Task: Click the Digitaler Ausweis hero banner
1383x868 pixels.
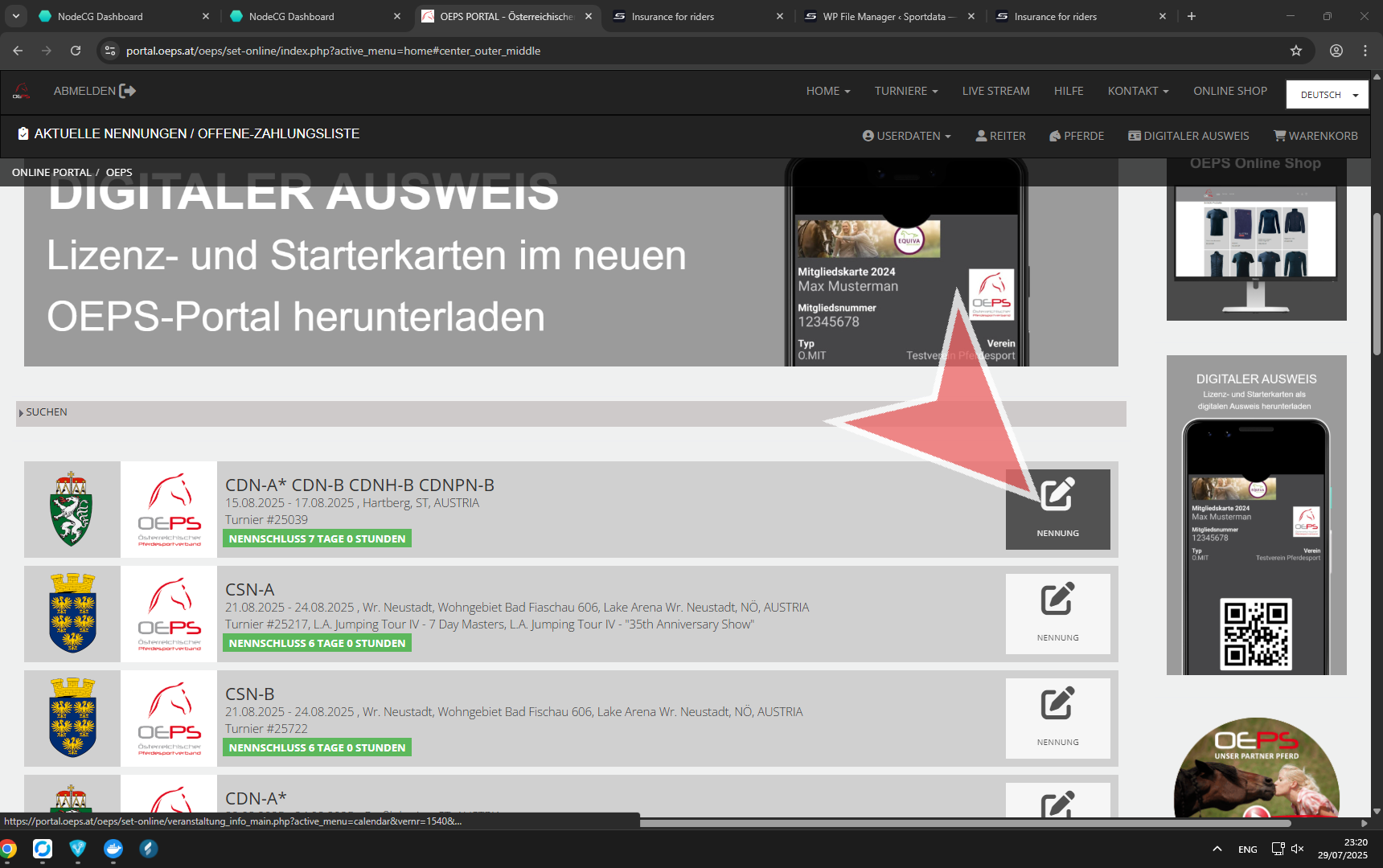Action: pyautogui.click(x=571, y=262)
